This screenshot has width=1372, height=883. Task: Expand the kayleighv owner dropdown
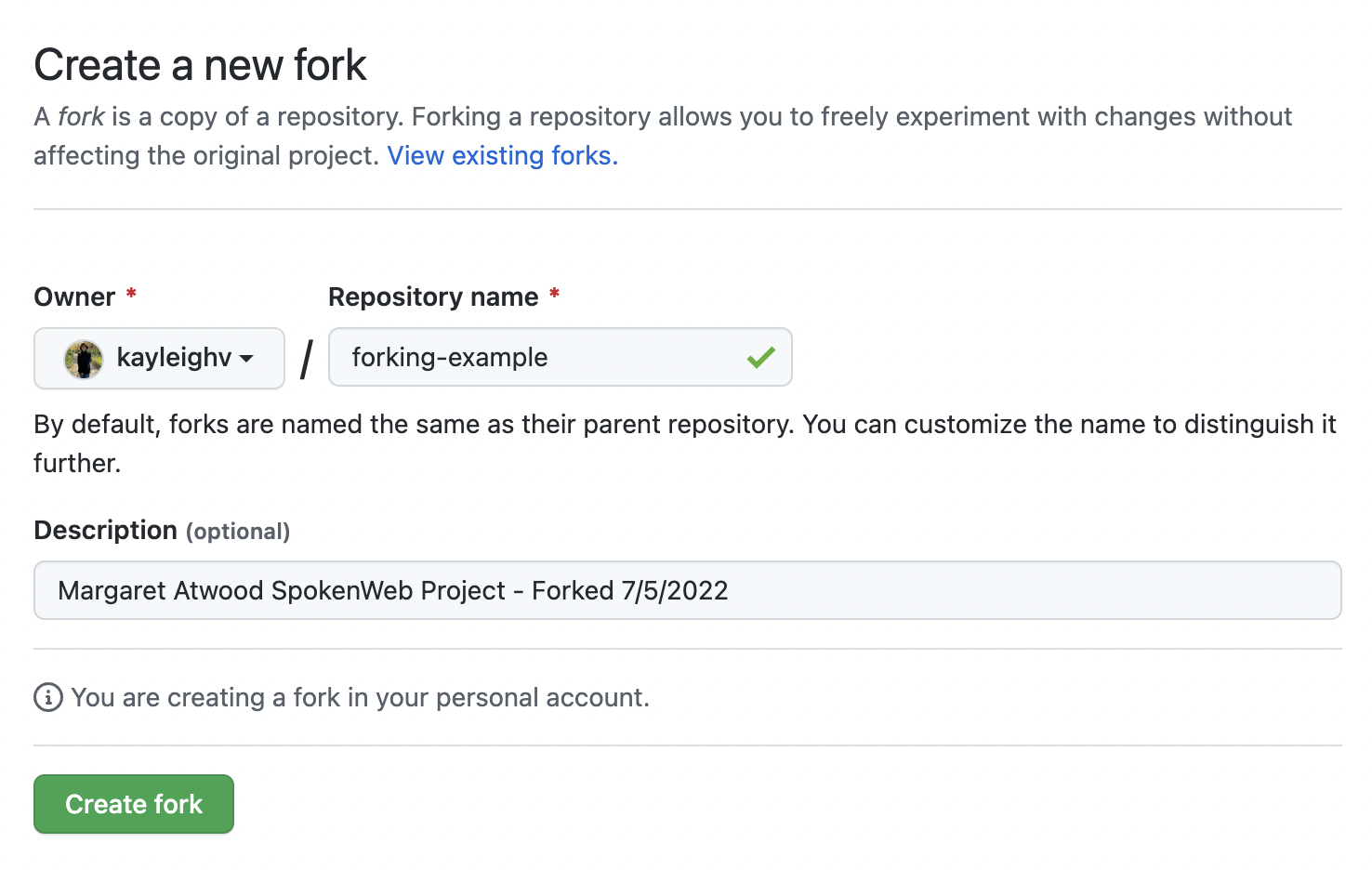[x=159, y=358]
